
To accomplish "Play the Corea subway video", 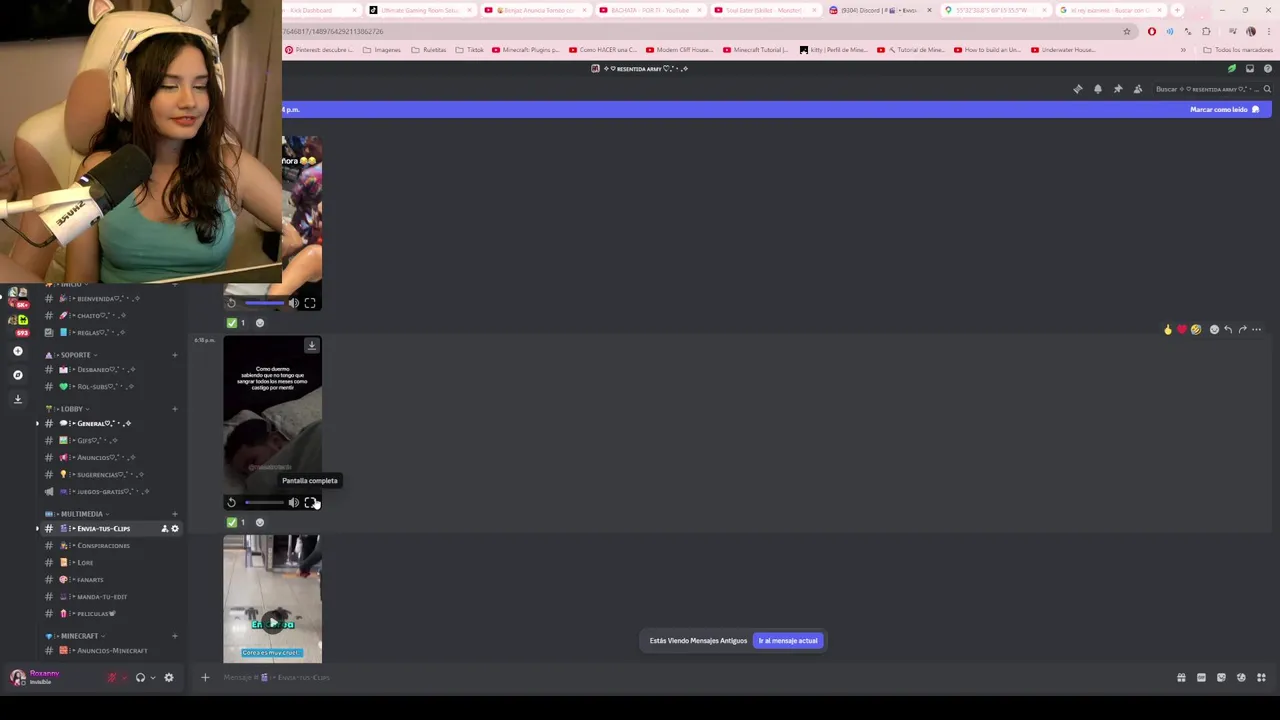I will (x=272, y=623).
